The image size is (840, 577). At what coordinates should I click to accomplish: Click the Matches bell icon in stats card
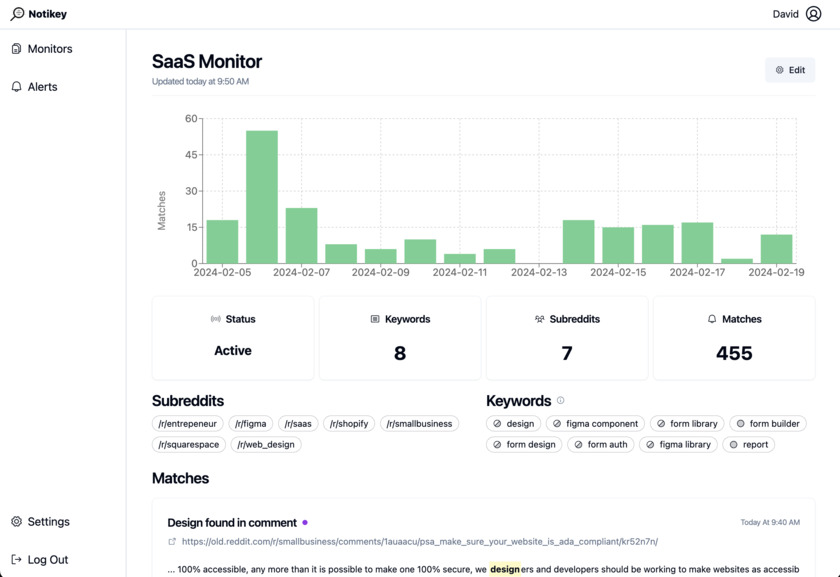(x=712, y=319)
